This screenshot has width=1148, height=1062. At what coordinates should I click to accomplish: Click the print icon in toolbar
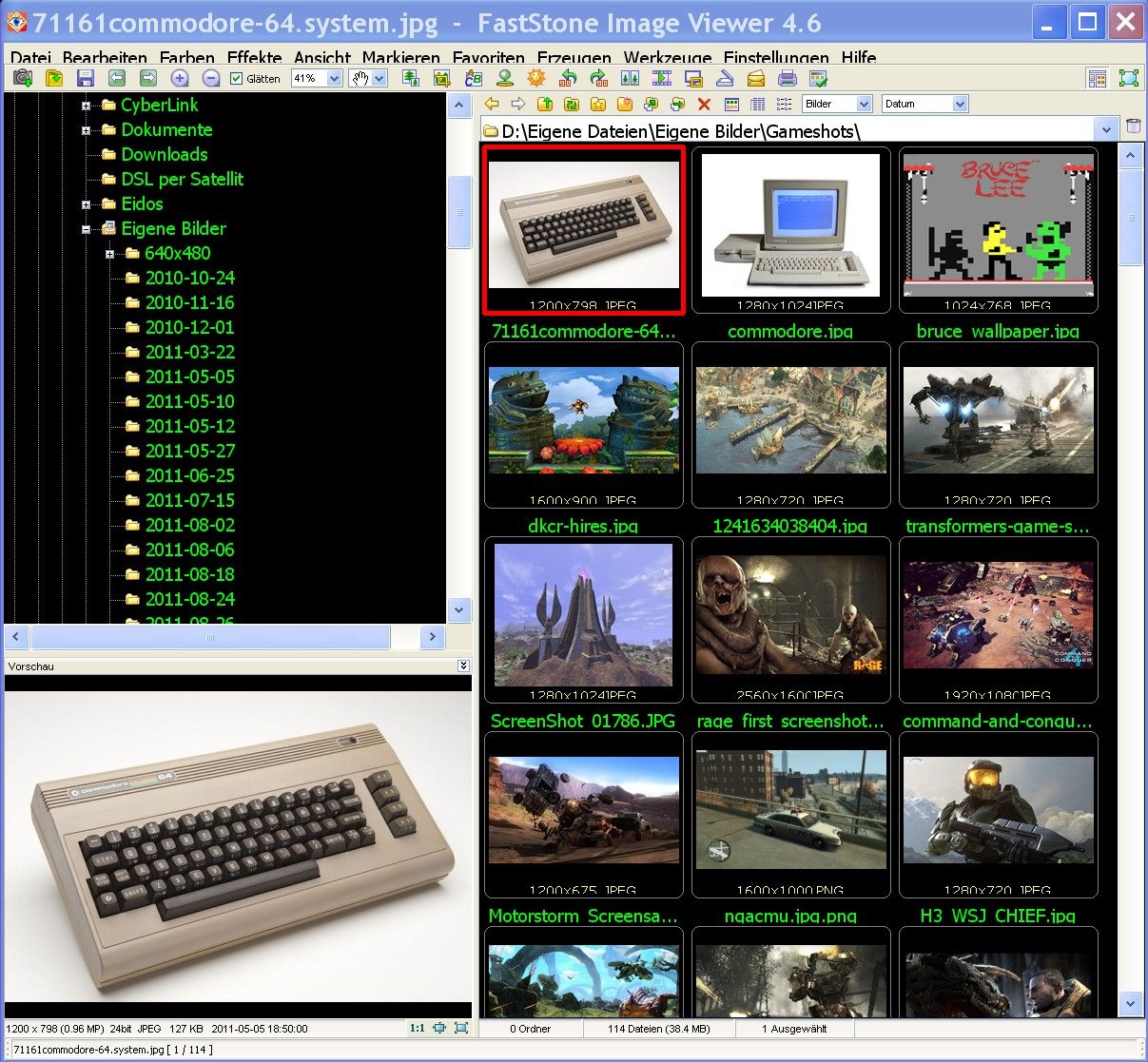click(787, 79)
